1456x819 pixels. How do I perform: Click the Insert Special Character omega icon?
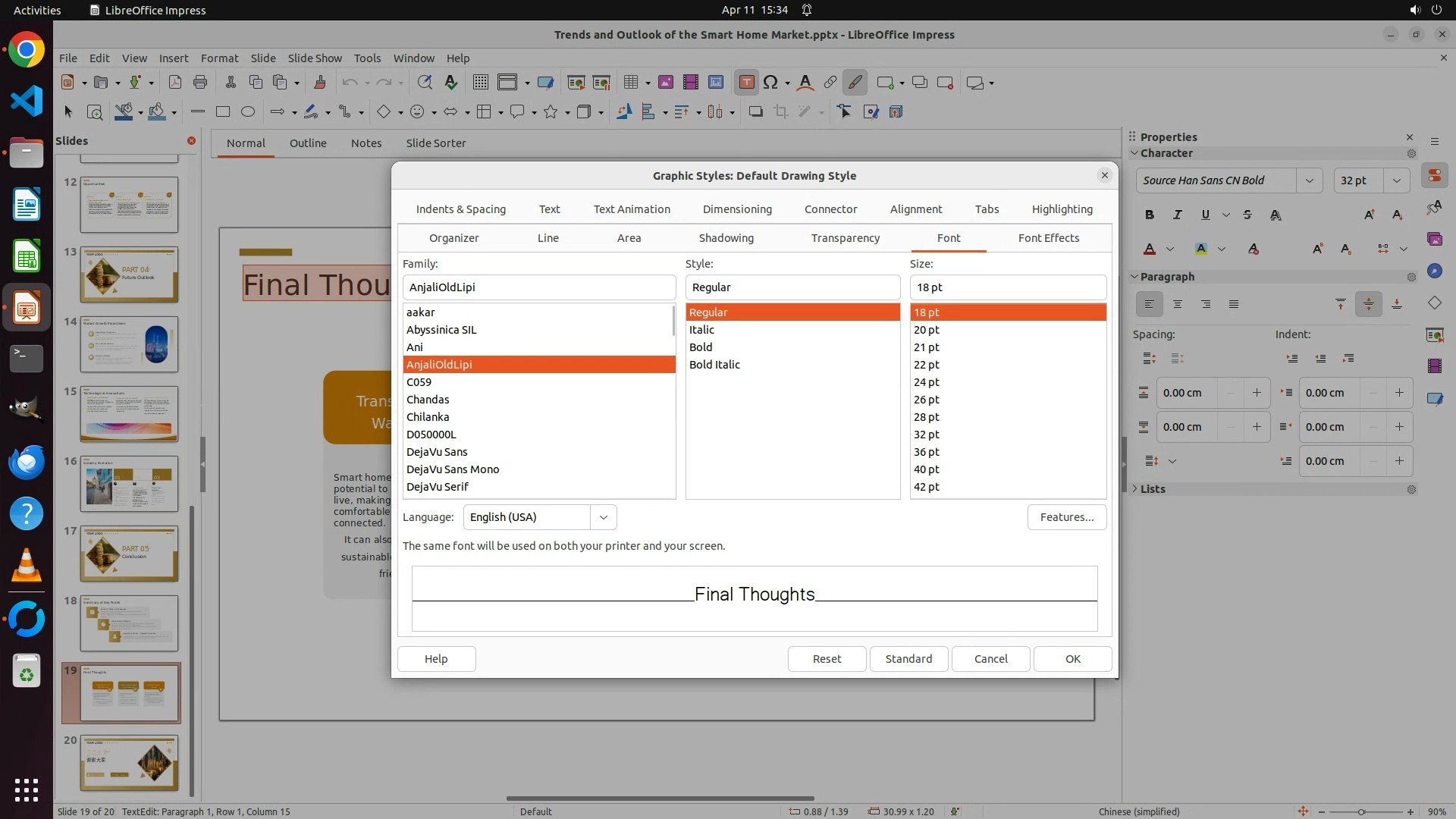pos(770,83)
